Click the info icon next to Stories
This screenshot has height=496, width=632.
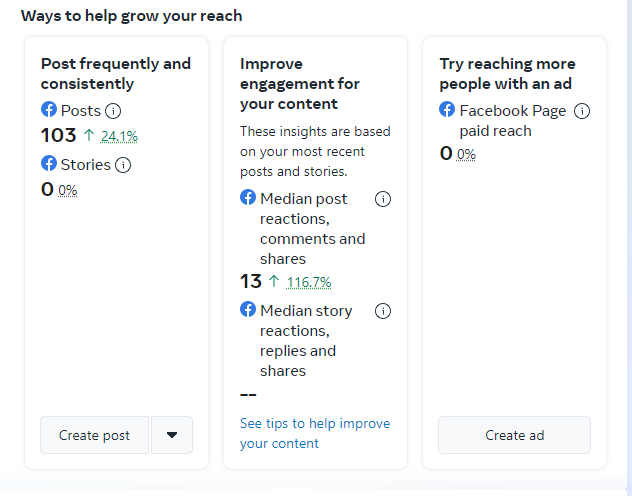123,165
